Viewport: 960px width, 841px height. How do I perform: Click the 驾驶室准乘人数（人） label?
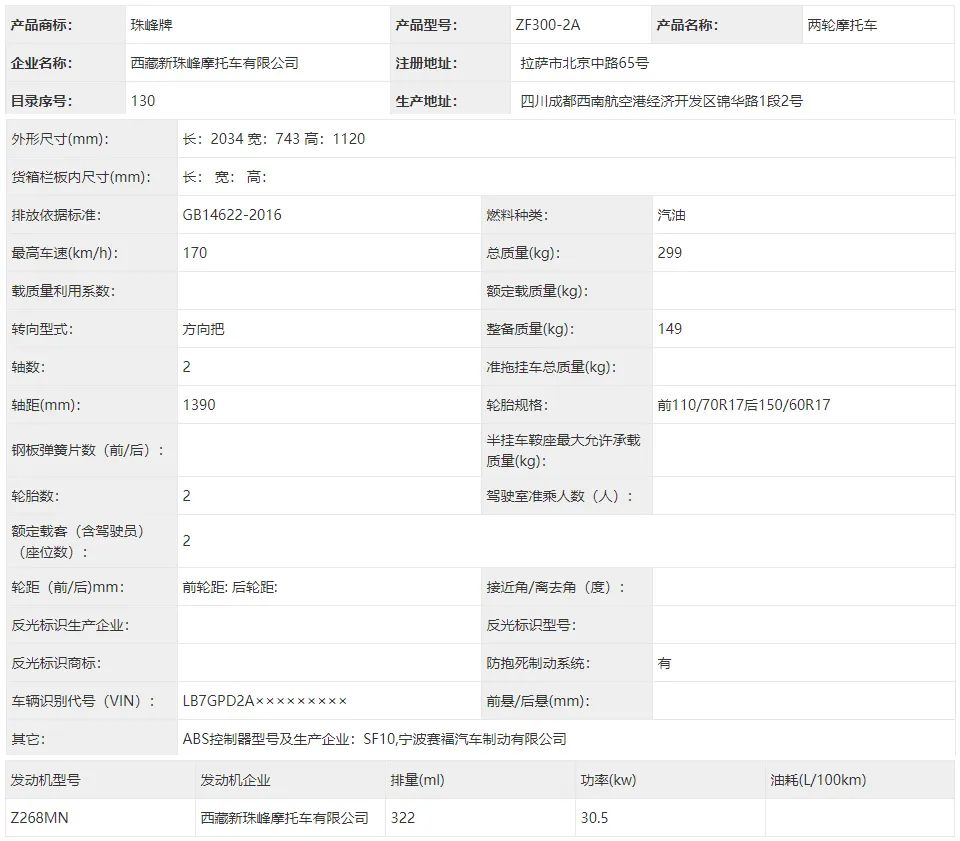coord(560,495)
